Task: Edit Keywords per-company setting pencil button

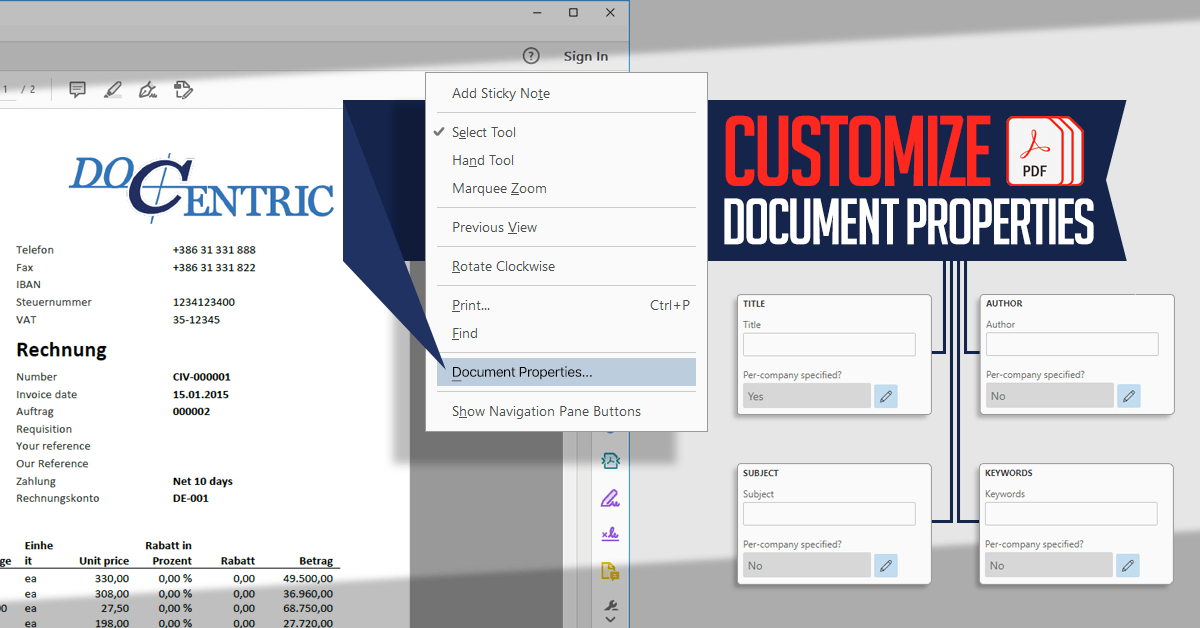Action: pos(1128,566)
